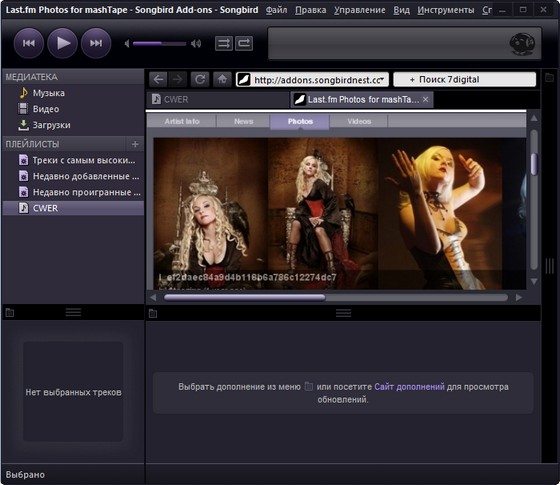Click the left bottom pane grip handle
The height and width of the screenshot is (485, 560).
tap(73, 312)
